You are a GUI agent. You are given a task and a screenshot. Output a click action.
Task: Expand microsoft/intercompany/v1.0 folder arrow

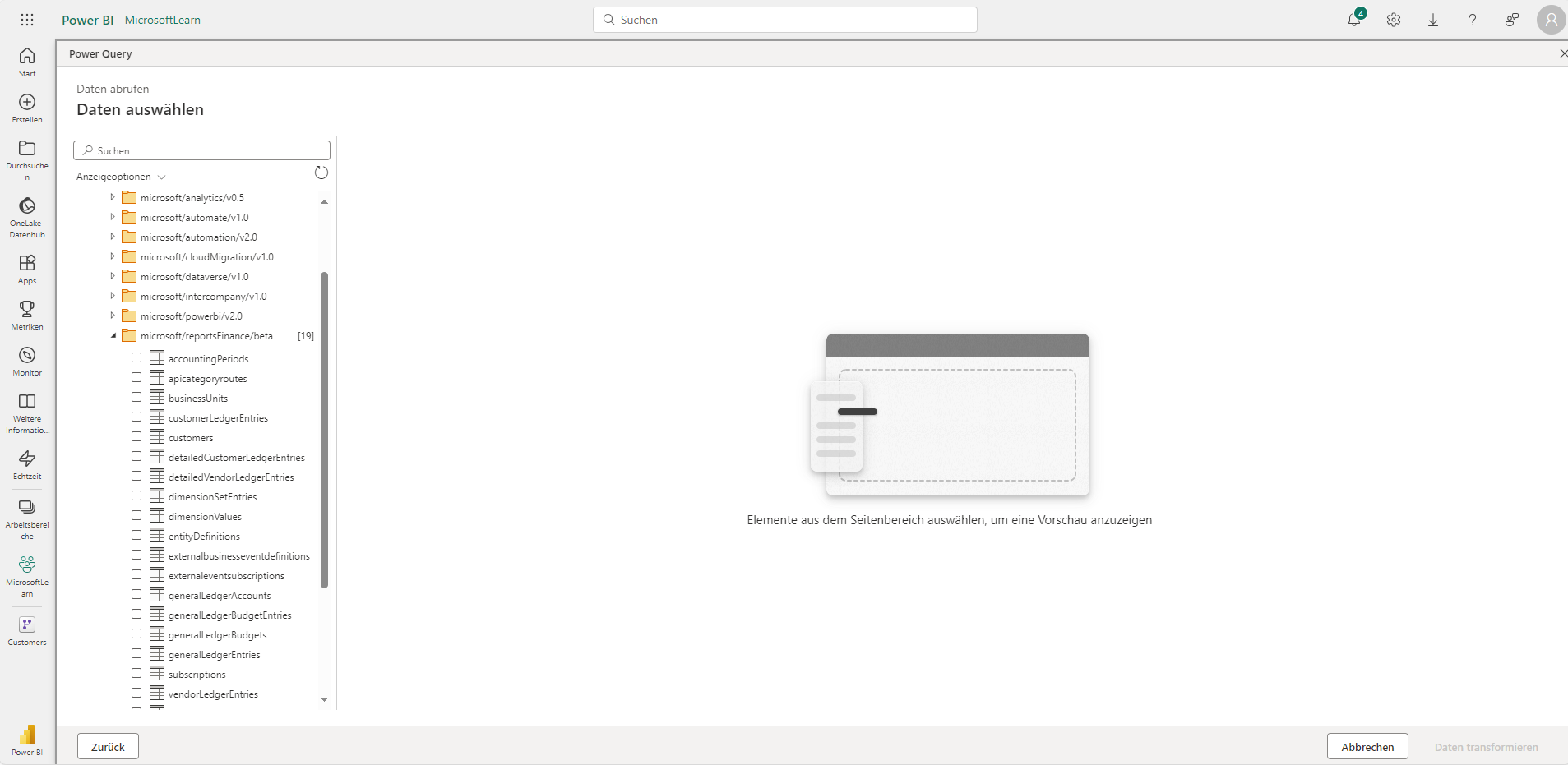point(113,296)
